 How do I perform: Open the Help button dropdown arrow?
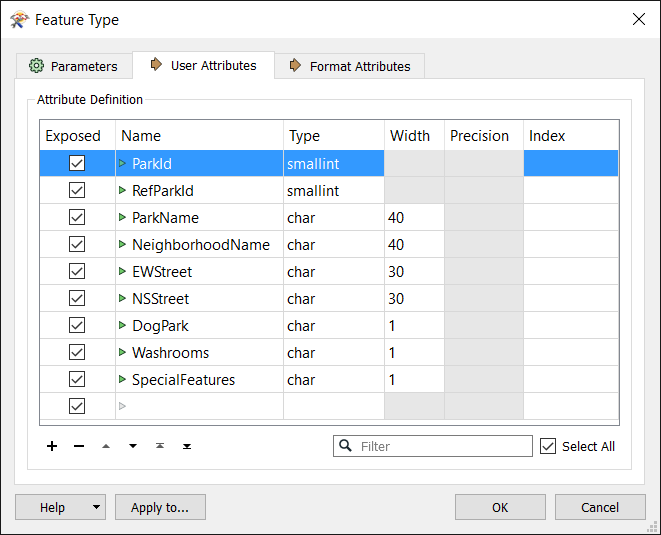[97, 507]
